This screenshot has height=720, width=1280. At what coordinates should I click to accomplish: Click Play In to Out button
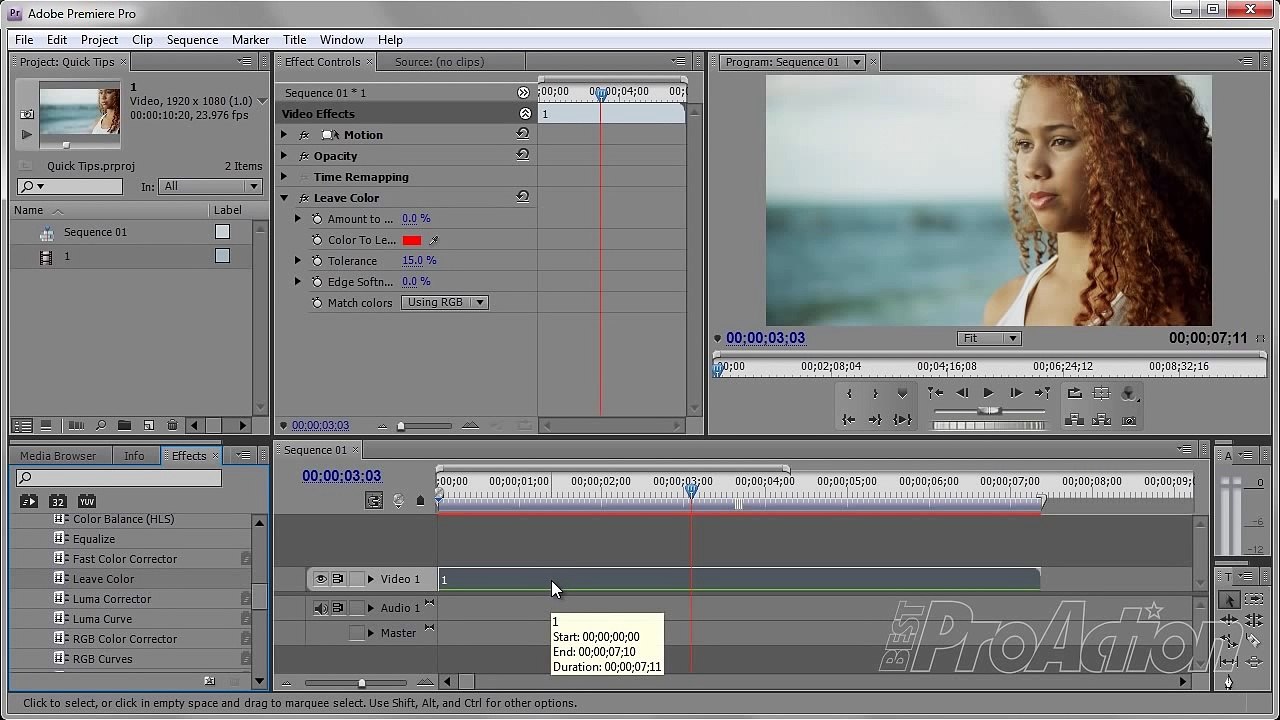click(902, 419)
